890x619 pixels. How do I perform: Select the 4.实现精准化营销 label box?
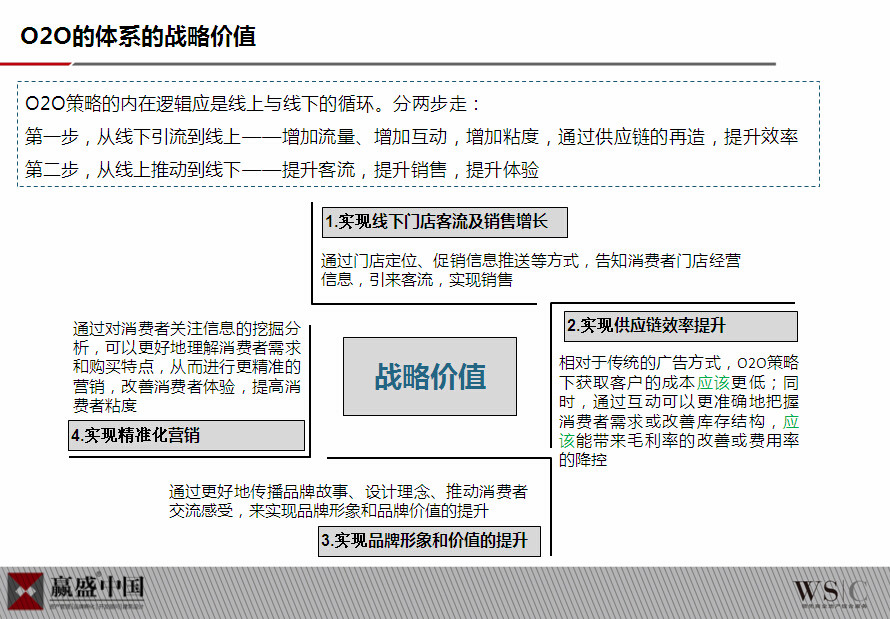(x=186, y=435)
